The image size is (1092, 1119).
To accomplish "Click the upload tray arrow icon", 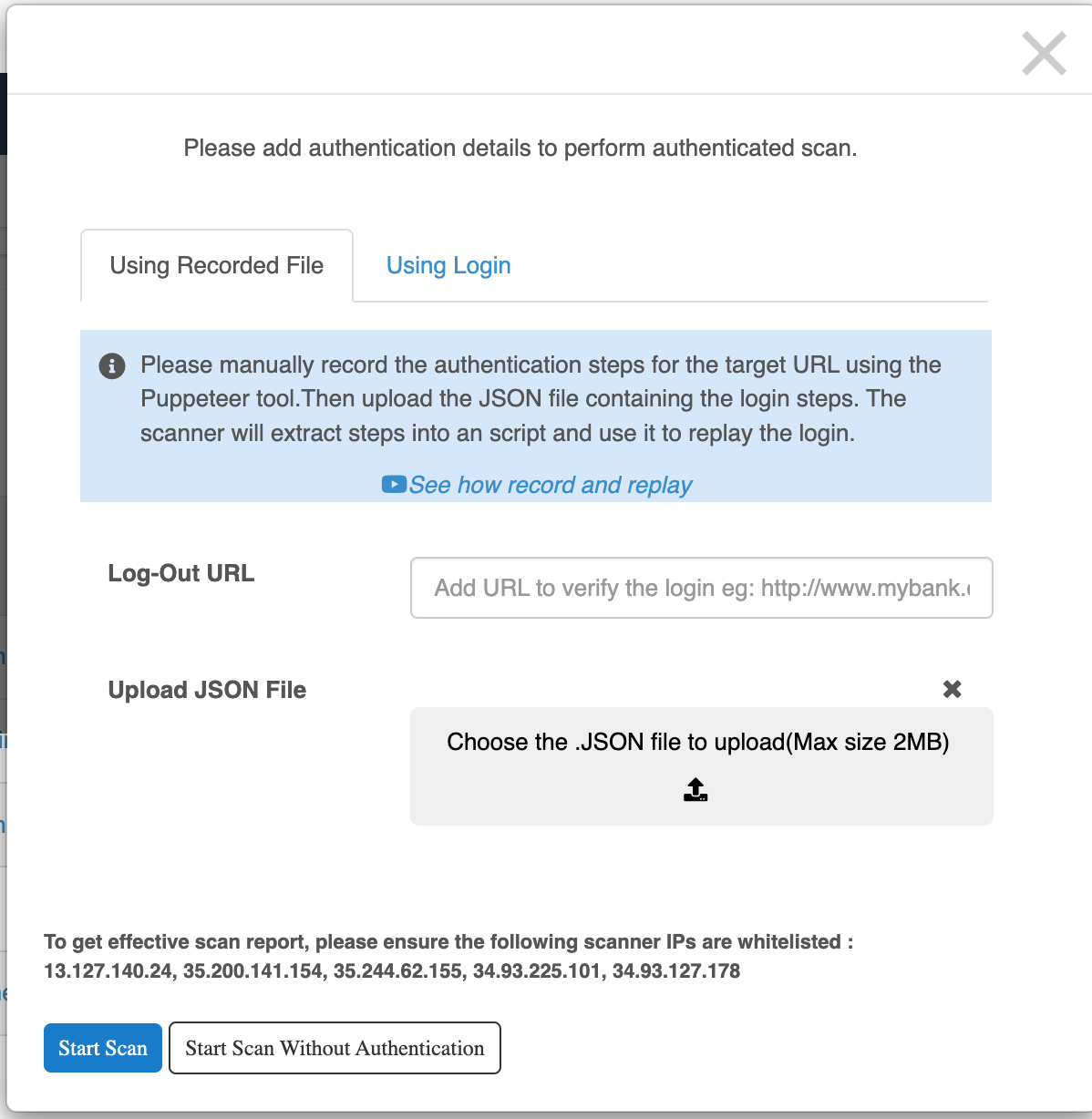I will click(x=695, y=789).
